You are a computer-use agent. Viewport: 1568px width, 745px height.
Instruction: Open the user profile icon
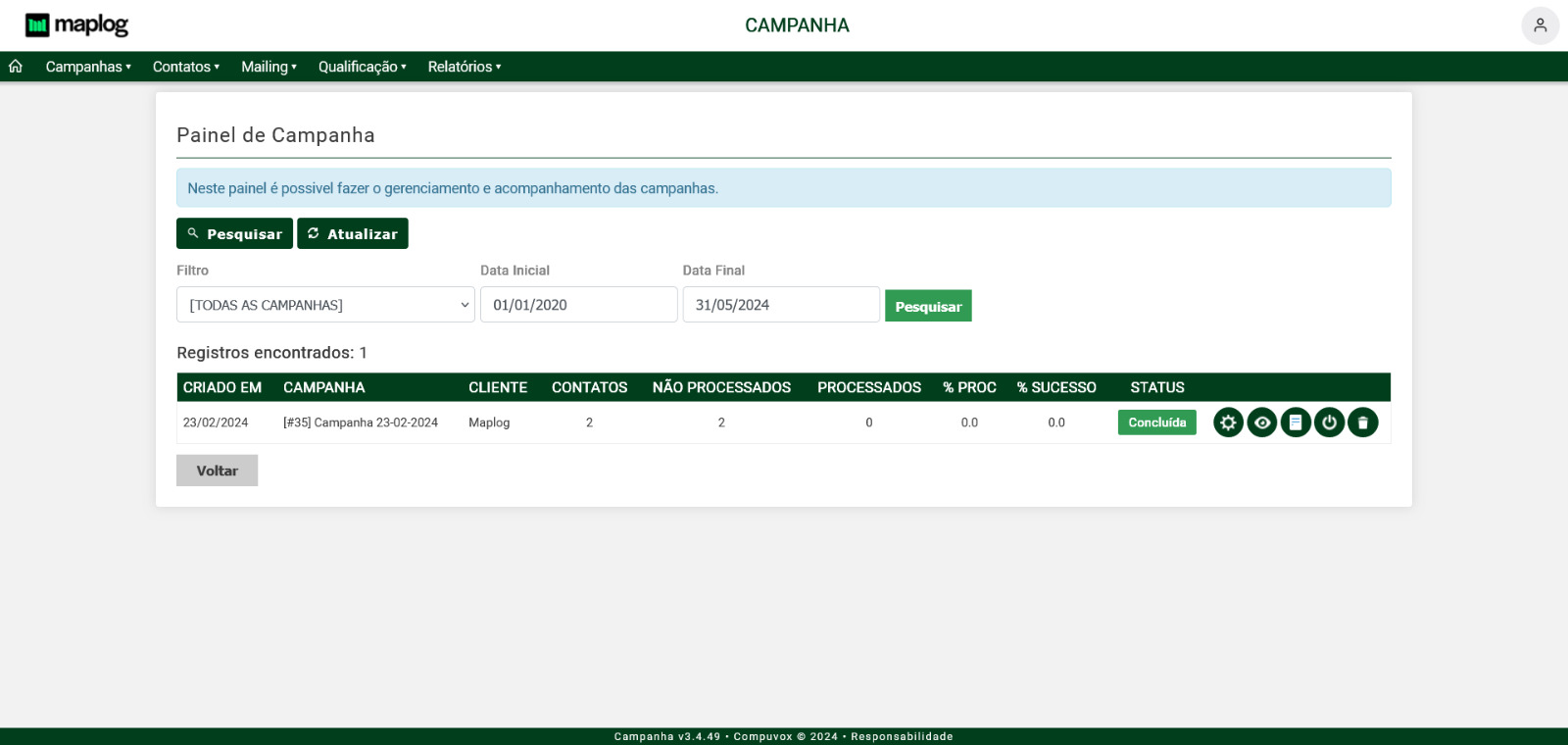[x=1540, y=25]
